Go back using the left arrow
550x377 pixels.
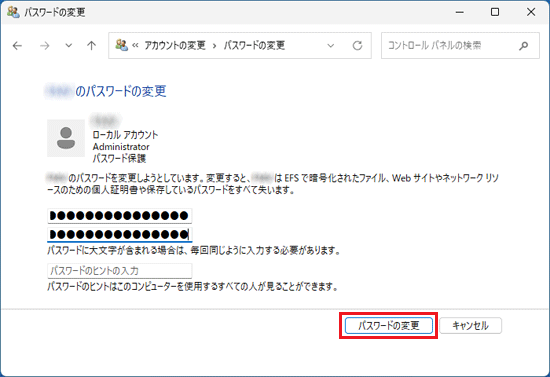(x=17, y=46)
